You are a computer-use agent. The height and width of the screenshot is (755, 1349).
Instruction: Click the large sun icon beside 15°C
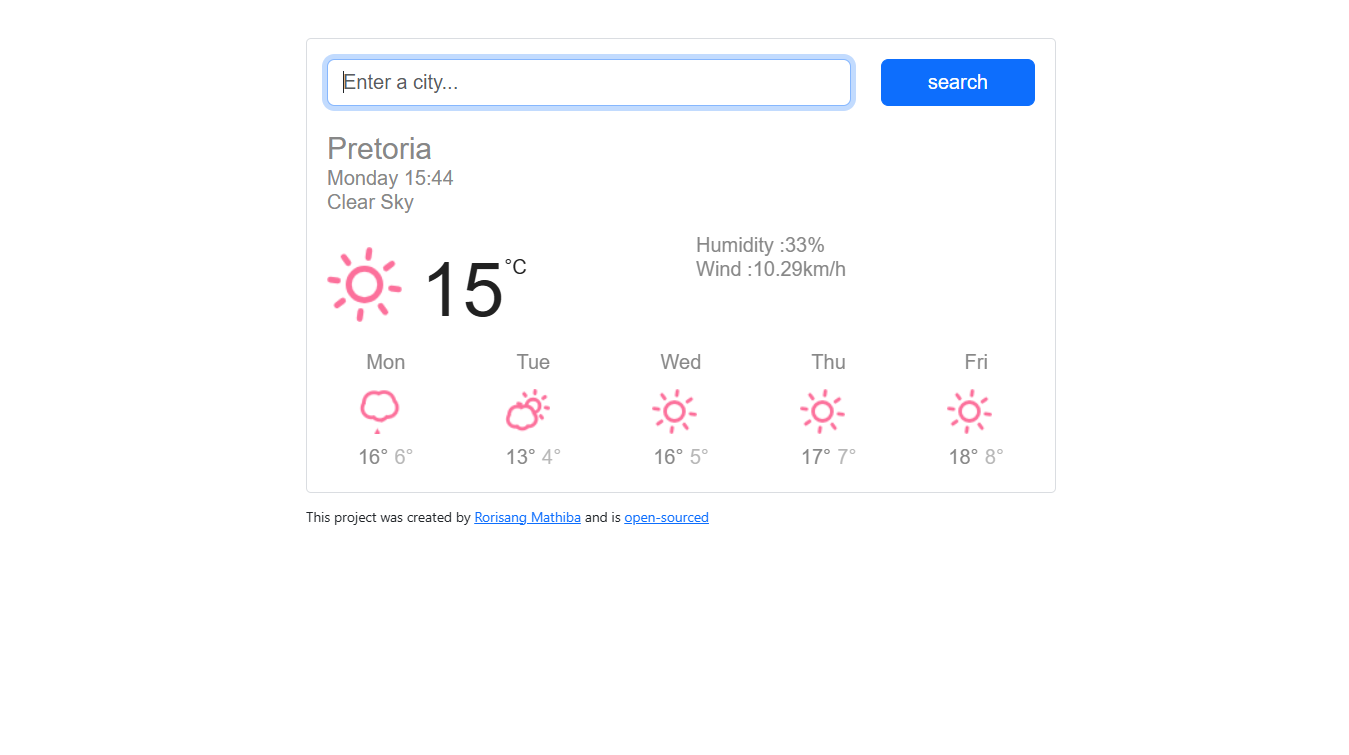pyautogui.click(x=364, y=285)
